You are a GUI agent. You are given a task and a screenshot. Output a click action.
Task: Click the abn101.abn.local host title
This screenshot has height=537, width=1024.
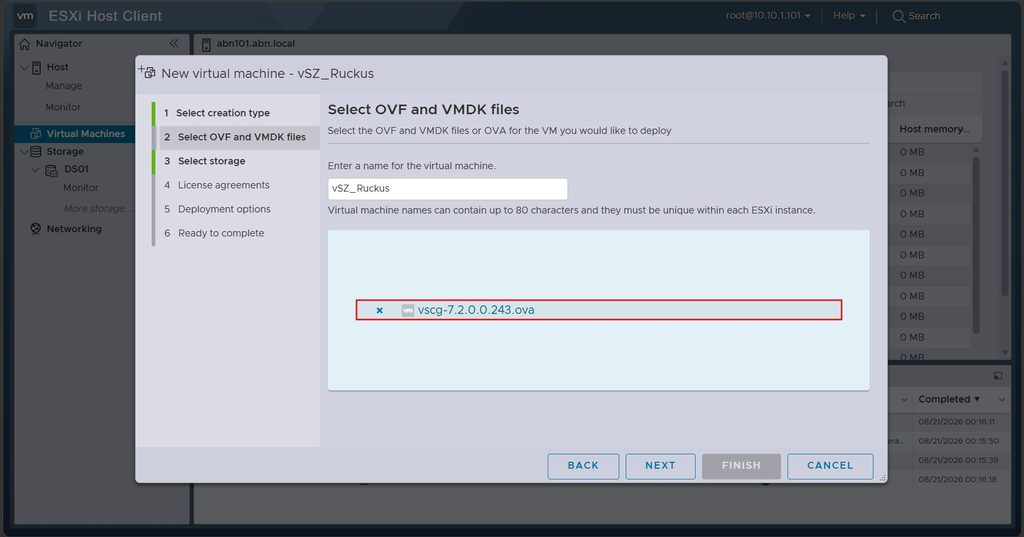pyautogui.click(x=255, y=44)
